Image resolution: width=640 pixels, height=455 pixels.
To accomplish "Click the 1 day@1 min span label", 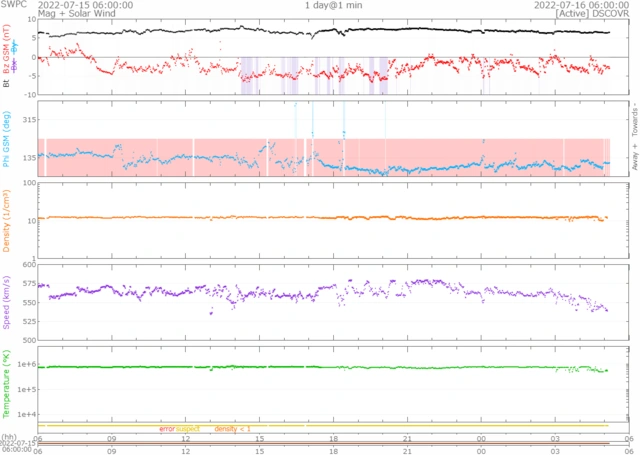I will pyautogui.click(x=334, y=5).
